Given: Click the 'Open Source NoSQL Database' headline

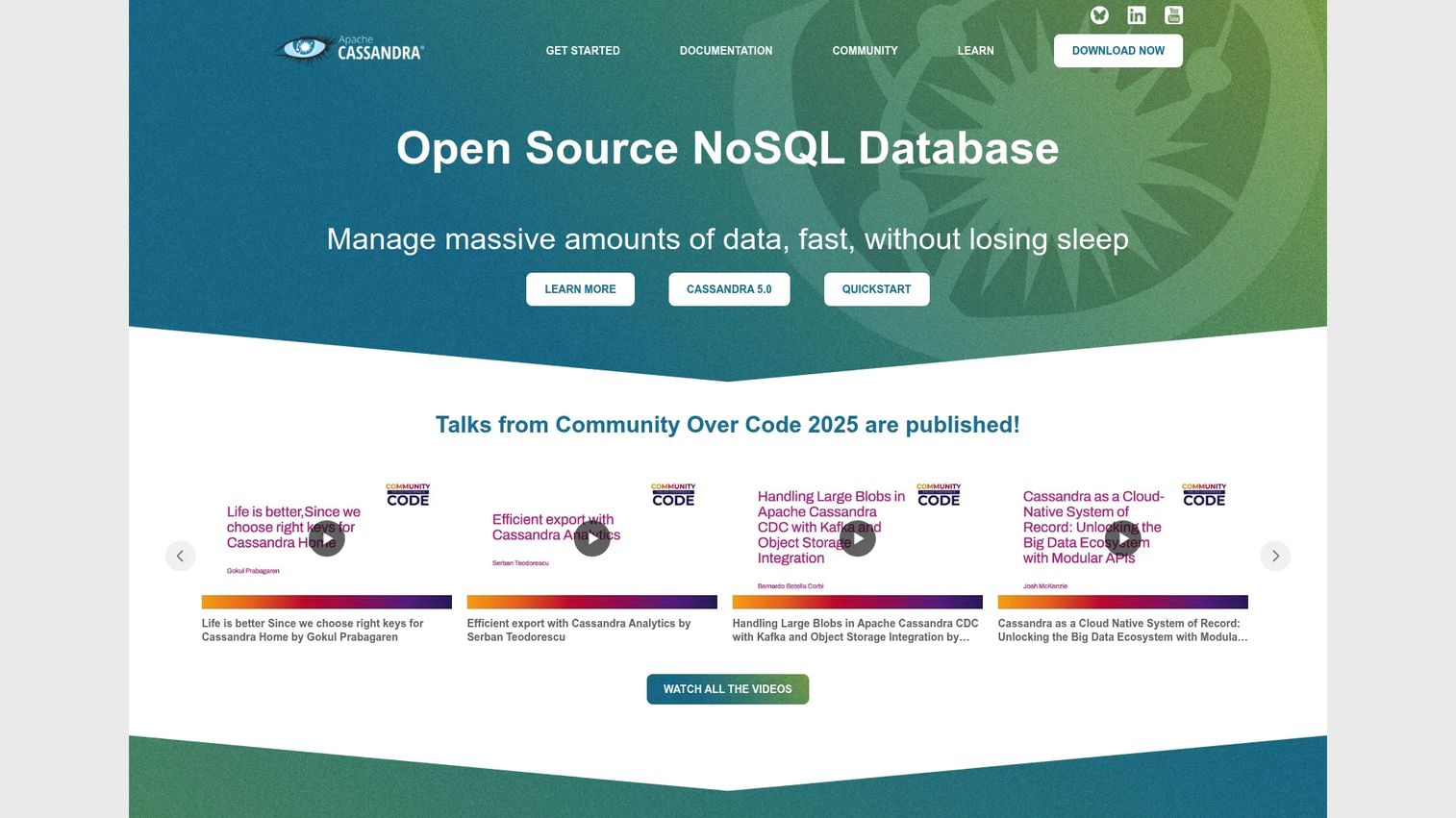Looking at the screenshot, I should (728, 148).
